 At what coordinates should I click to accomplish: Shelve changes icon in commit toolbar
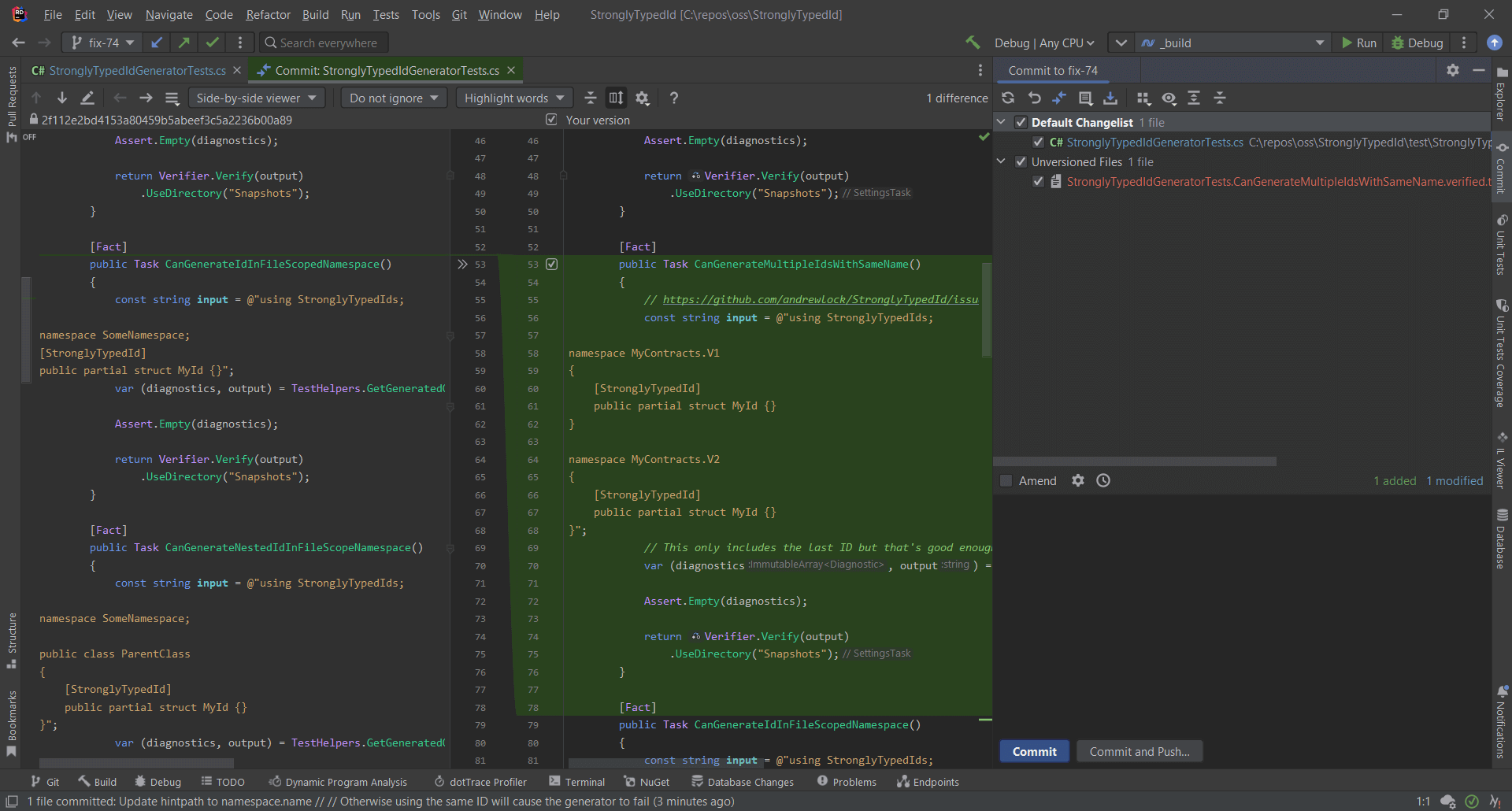pyautogui.click(x=1110, y=98)
